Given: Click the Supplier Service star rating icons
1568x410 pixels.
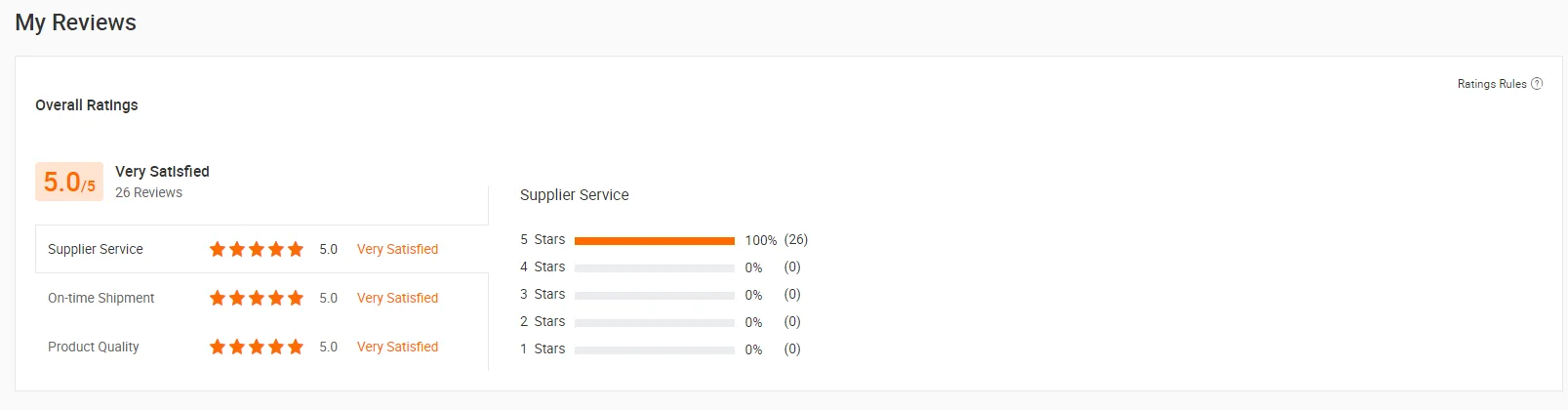Looking at the screenshot, I should coord(257,249).
